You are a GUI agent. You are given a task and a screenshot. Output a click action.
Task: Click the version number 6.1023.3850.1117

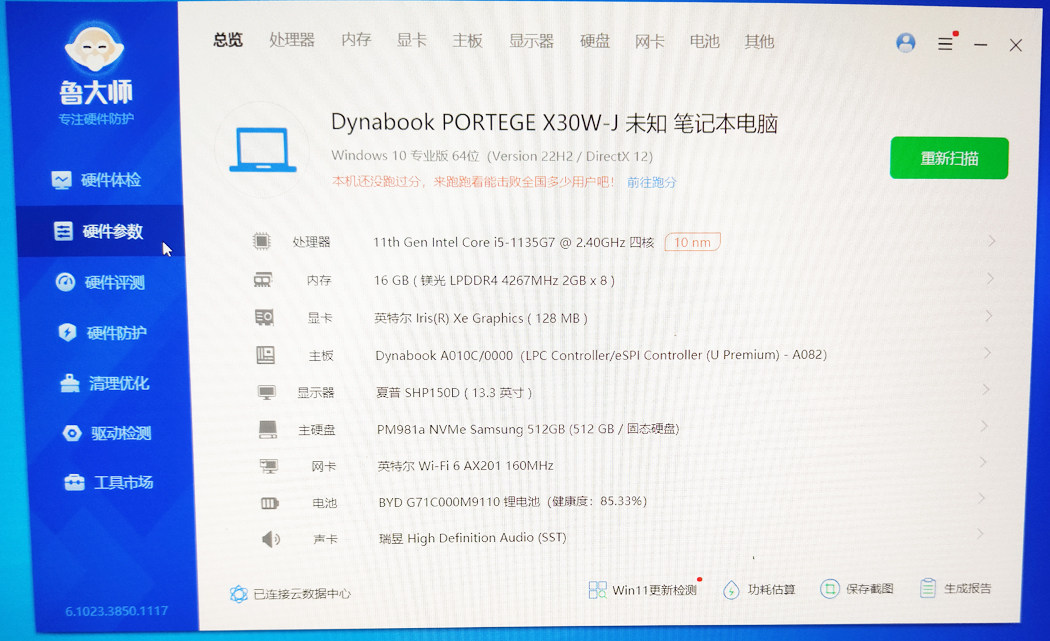coord(117,611)
